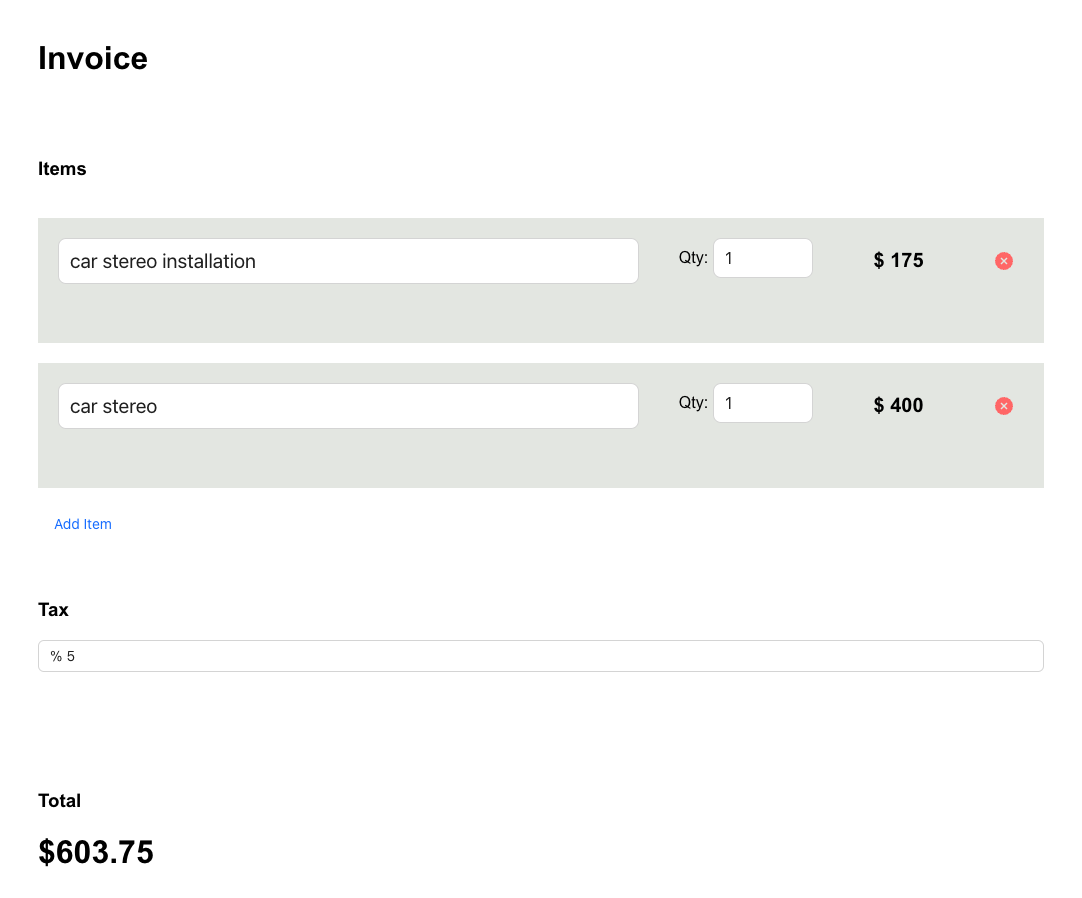Click the % symbol in Tax field

coord(56,656)
